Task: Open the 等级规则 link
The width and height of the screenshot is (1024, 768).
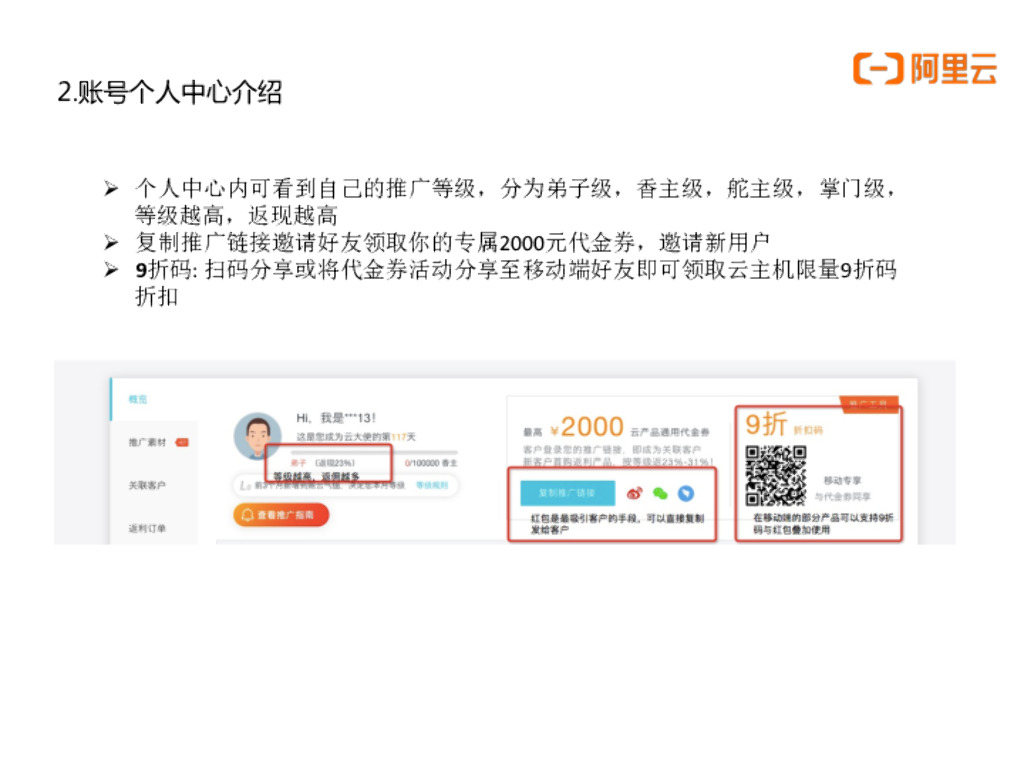Action: point(432,485)
